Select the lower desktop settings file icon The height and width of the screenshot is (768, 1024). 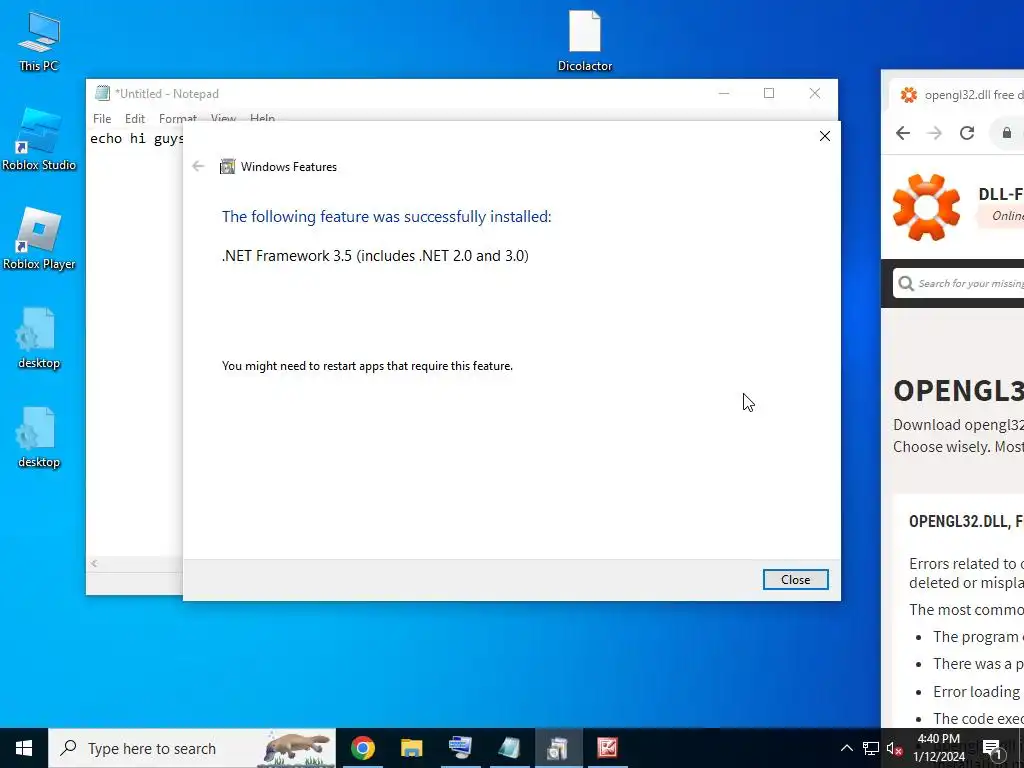[39, 438]
